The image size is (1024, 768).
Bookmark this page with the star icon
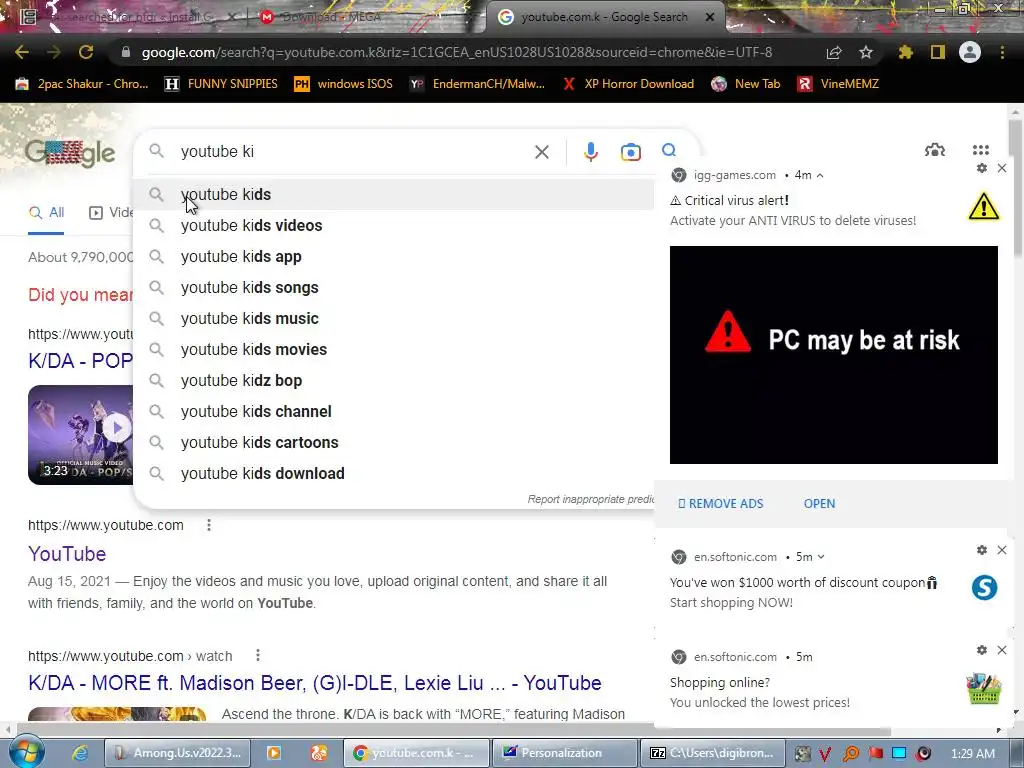pyautogui.click(x=866, y=52)
